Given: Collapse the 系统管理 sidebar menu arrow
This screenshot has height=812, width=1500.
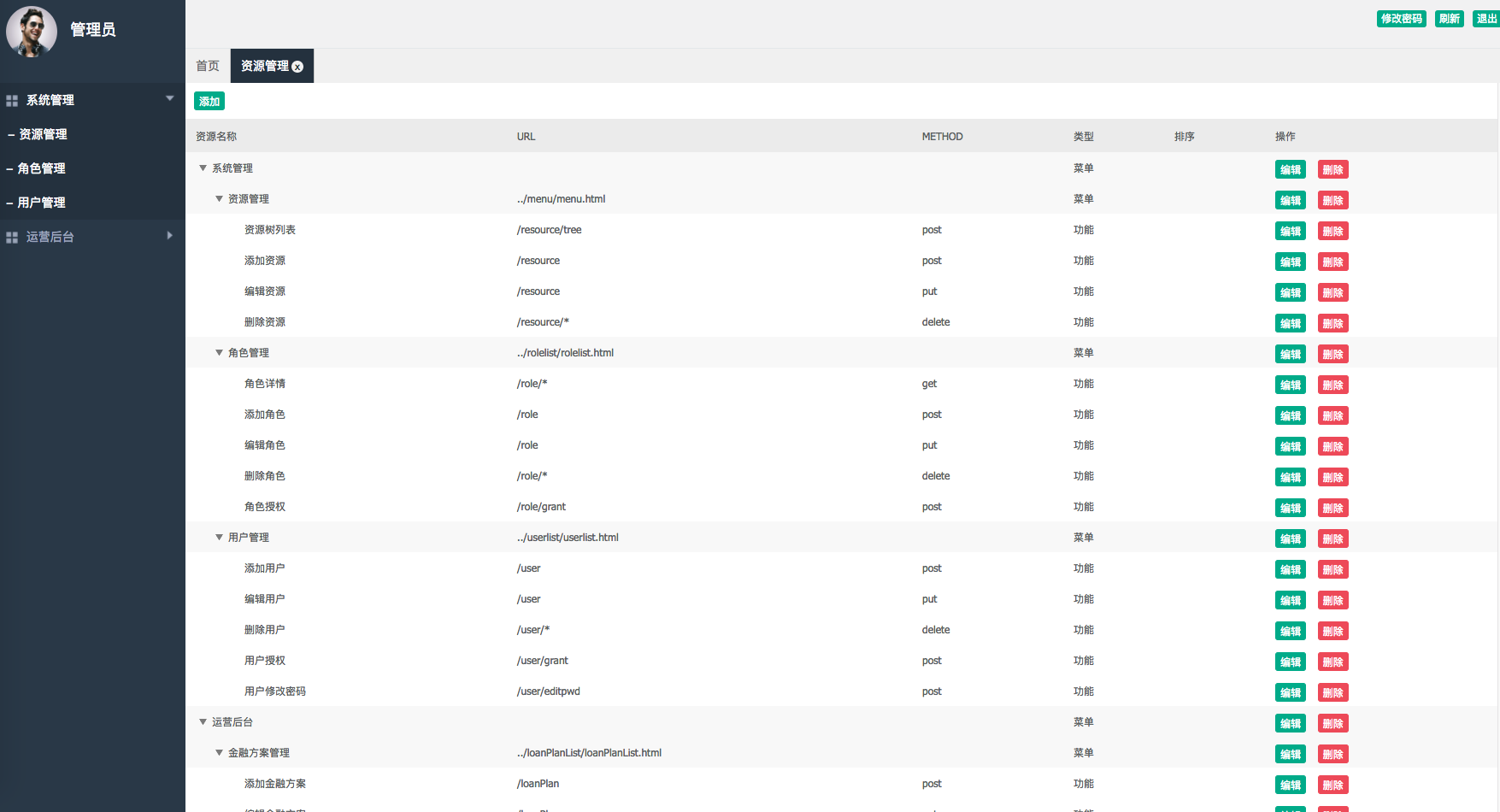Looking at the screenshot, I should [x=170, y=98].
